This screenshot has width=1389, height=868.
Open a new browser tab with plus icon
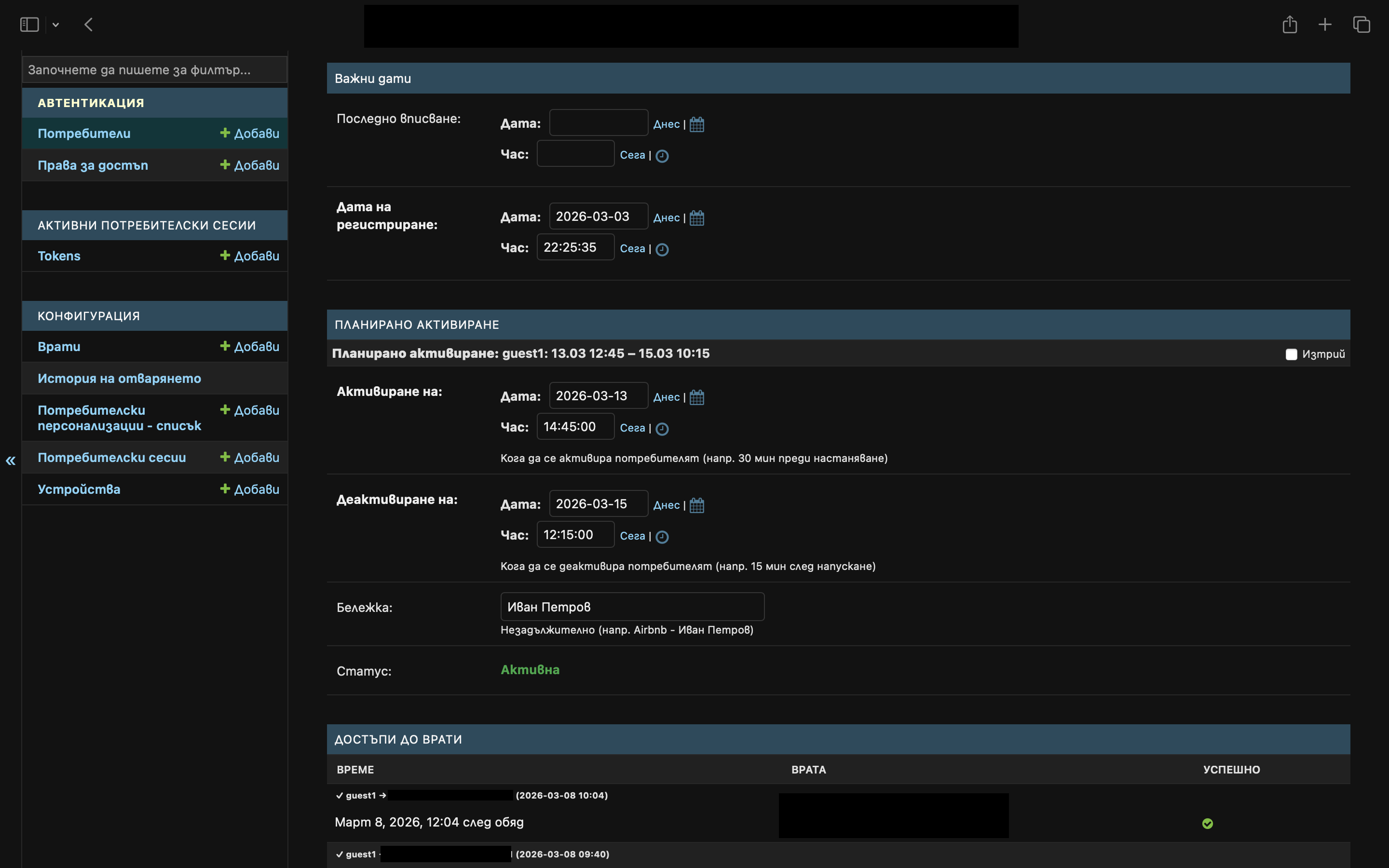click(x=1325, y=25)
